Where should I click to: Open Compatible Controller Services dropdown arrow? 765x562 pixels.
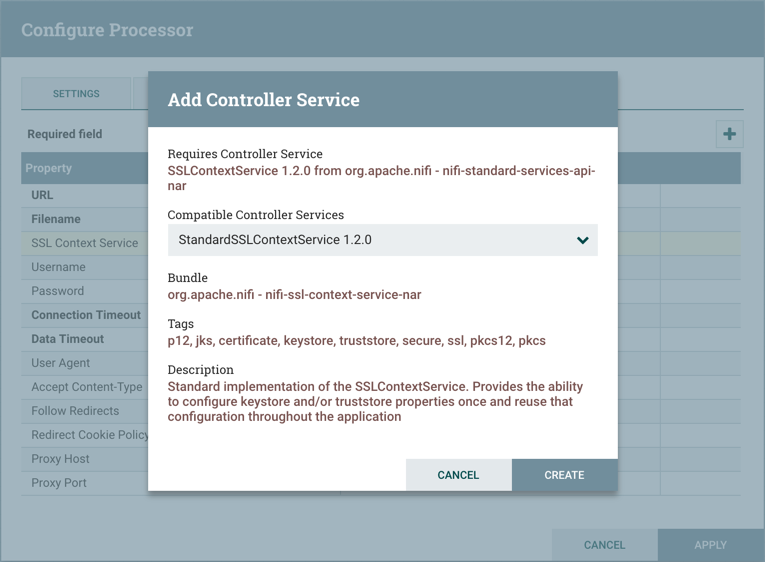(582, 240)
